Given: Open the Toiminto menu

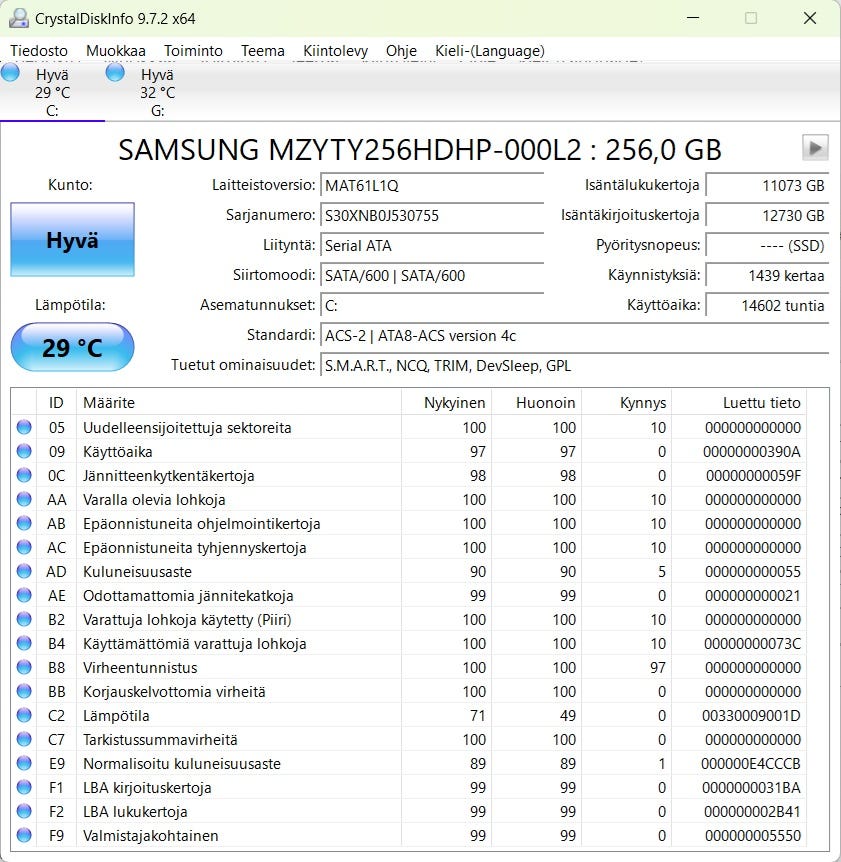Looking at the screenshot, I should (x=193, y=51).
